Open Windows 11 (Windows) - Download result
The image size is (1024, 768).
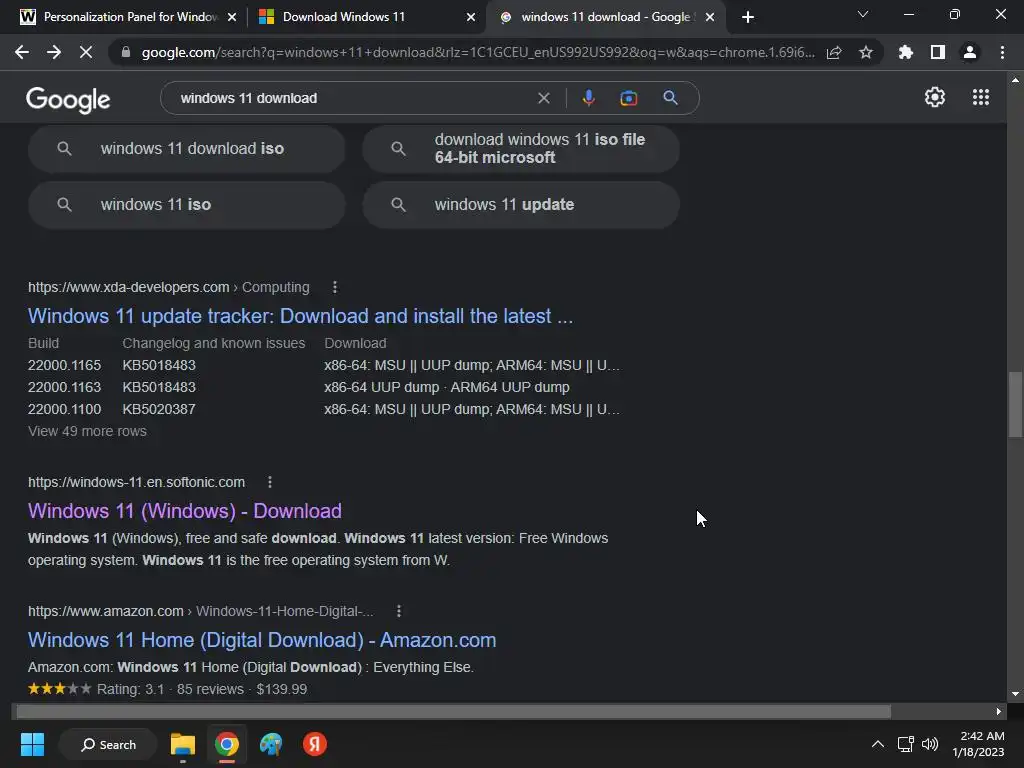click(x=185, y=511)
